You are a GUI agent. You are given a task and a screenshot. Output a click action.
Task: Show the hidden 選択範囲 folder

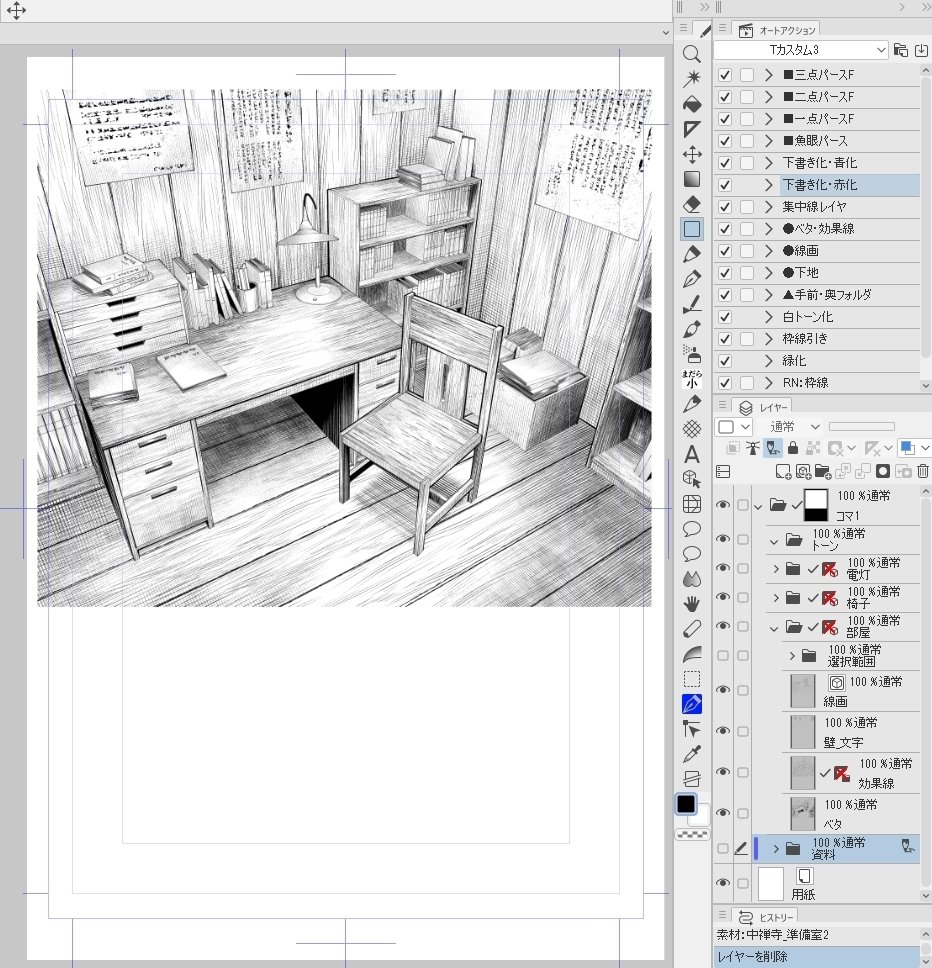(x=722, y=655)
